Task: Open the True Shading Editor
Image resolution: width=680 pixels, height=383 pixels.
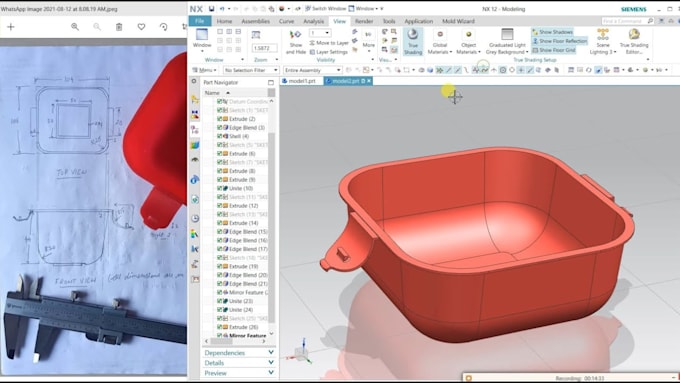Action: pyautogui.click(x=634, y=42)
